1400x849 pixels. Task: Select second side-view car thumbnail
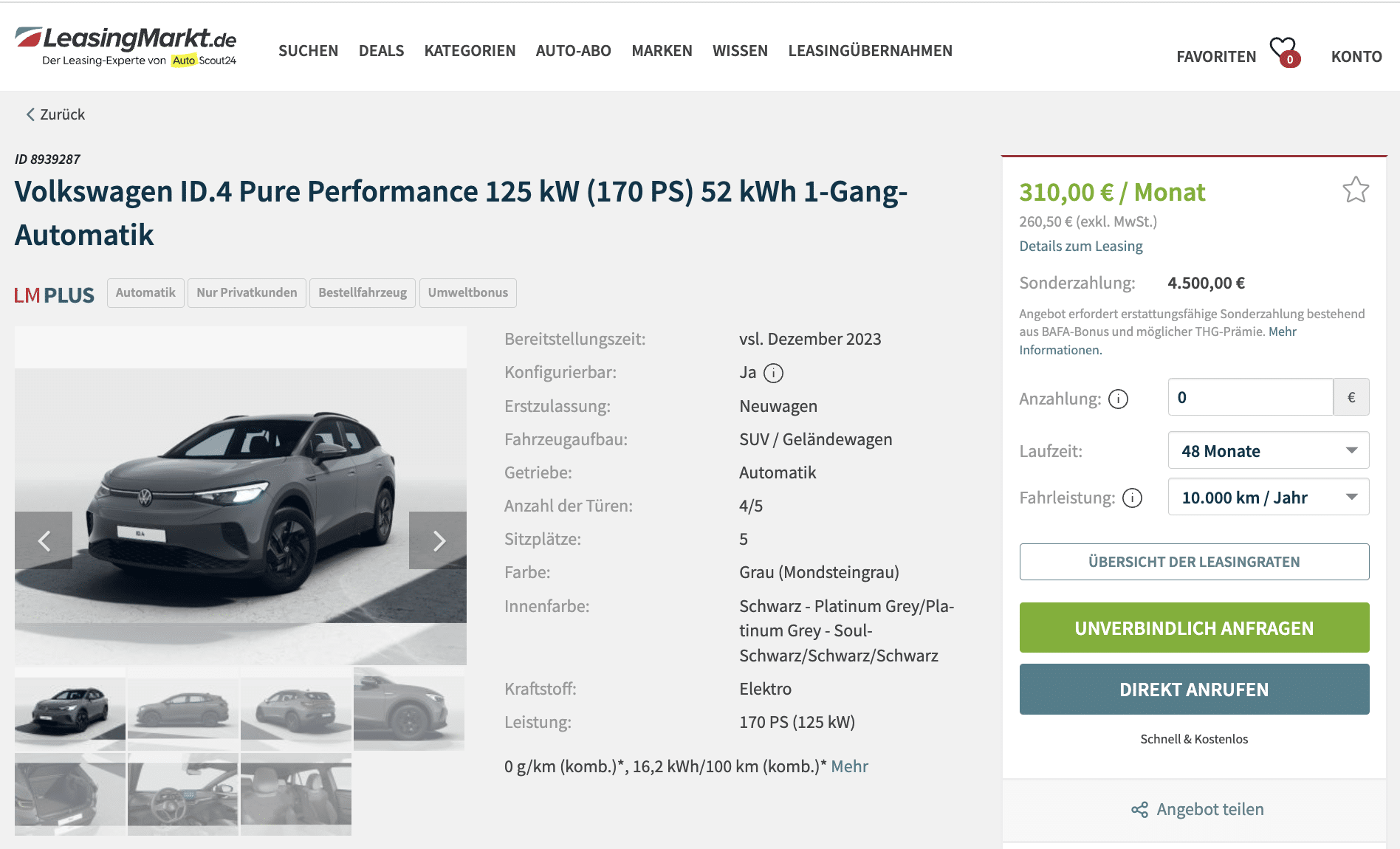point(183,709)
